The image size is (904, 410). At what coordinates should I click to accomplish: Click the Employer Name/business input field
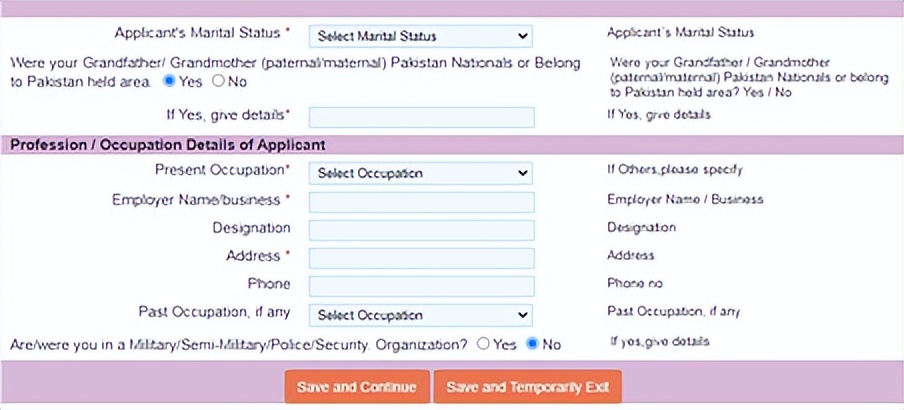coord(421,202)
